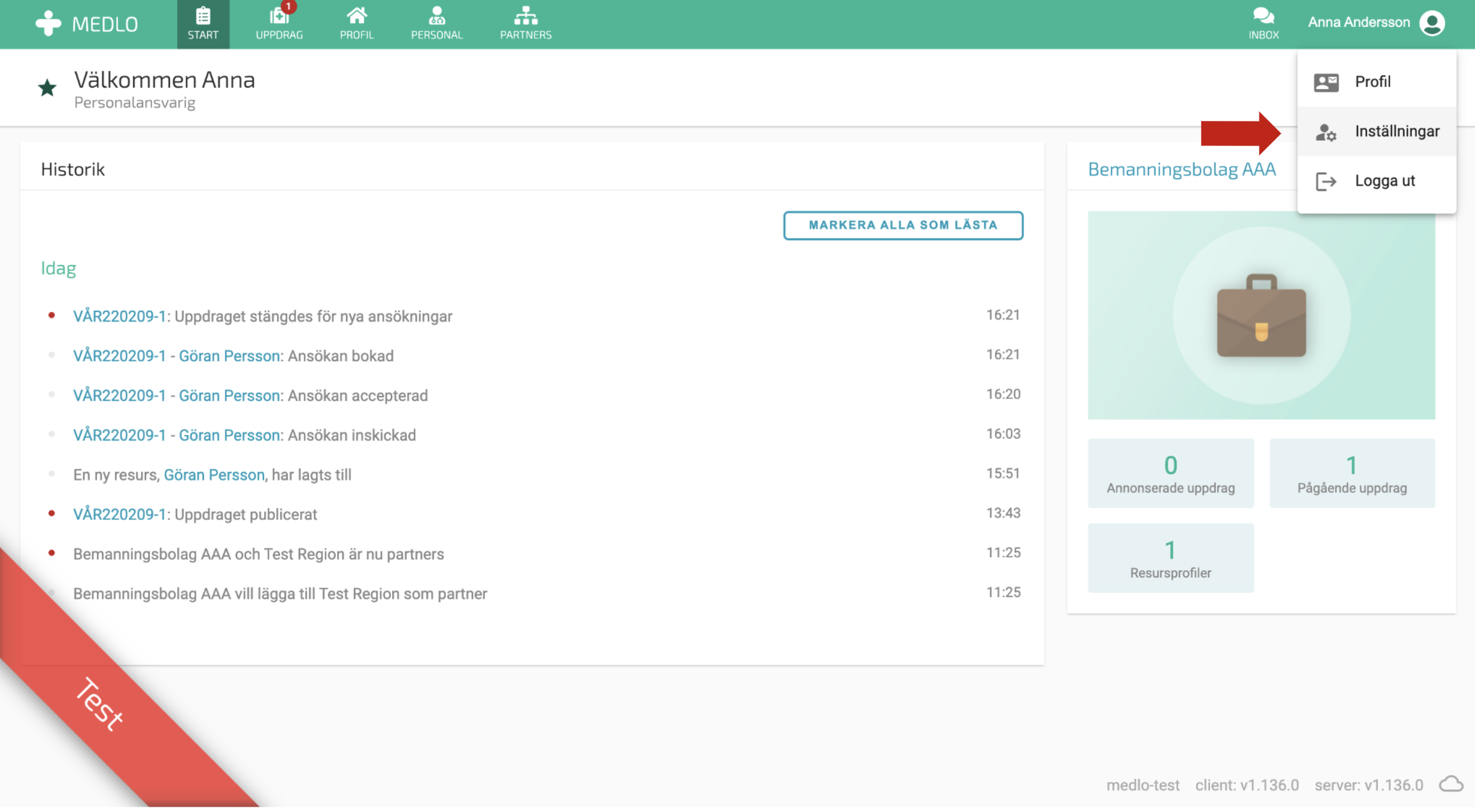This screenshot has width=1475, height=812.
Task: Go to Profil house icon
Action: (x=356, y=24)
